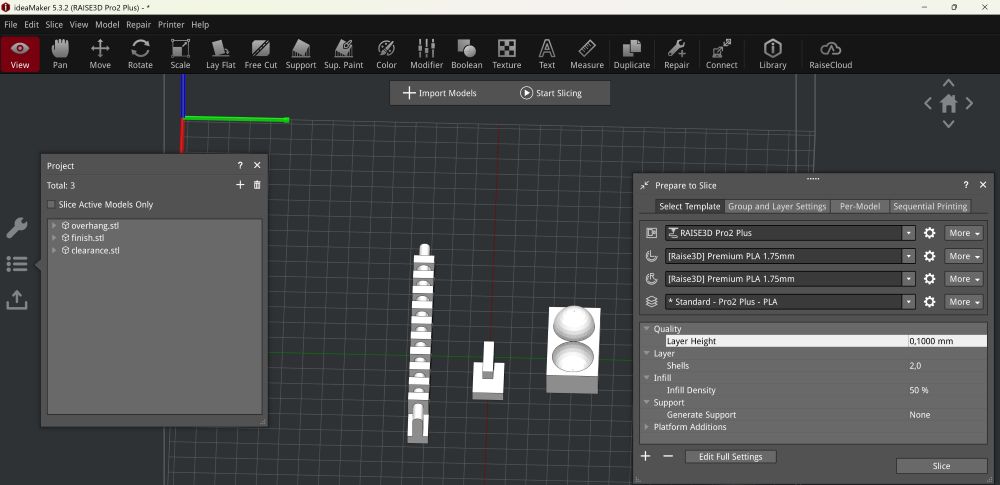Add a template with the plus button
1000x485 pixels.
click(645, 456)
